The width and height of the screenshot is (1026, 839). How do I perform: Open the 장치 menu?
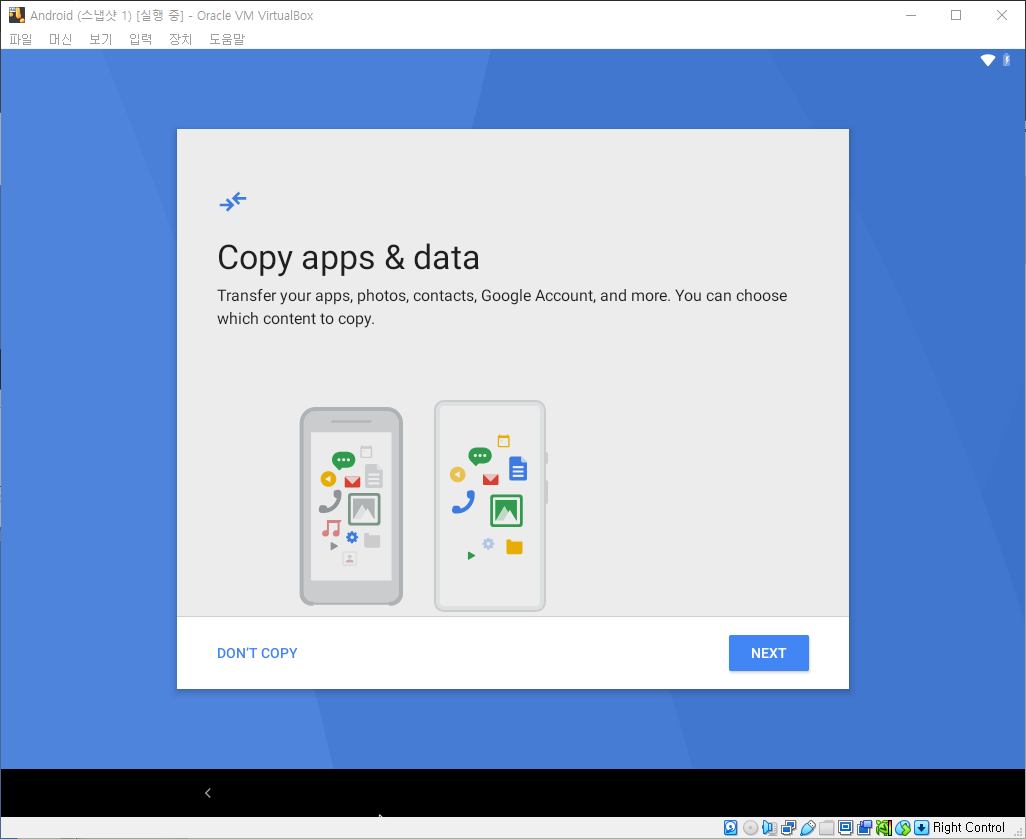[181, 39]
